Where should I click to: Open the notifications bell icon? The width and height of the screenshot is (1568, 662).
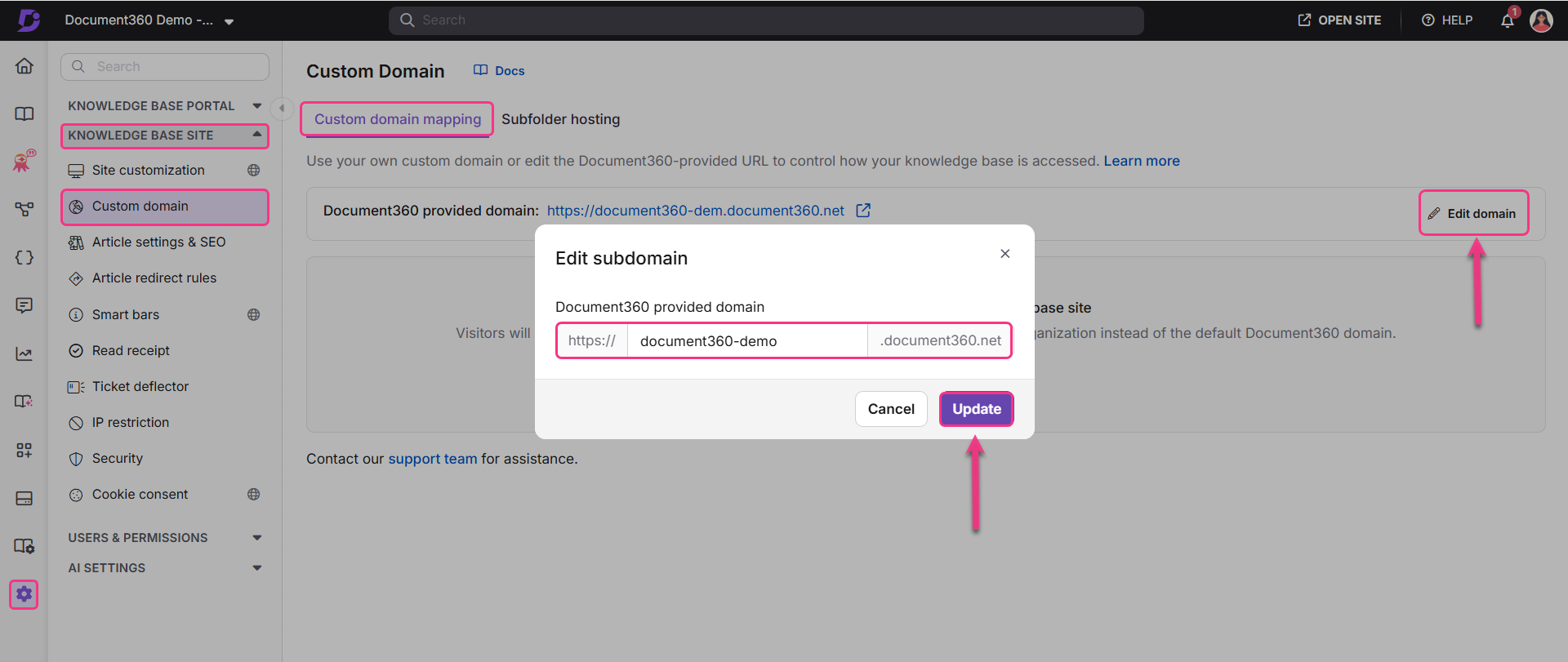click(1508, 20)
